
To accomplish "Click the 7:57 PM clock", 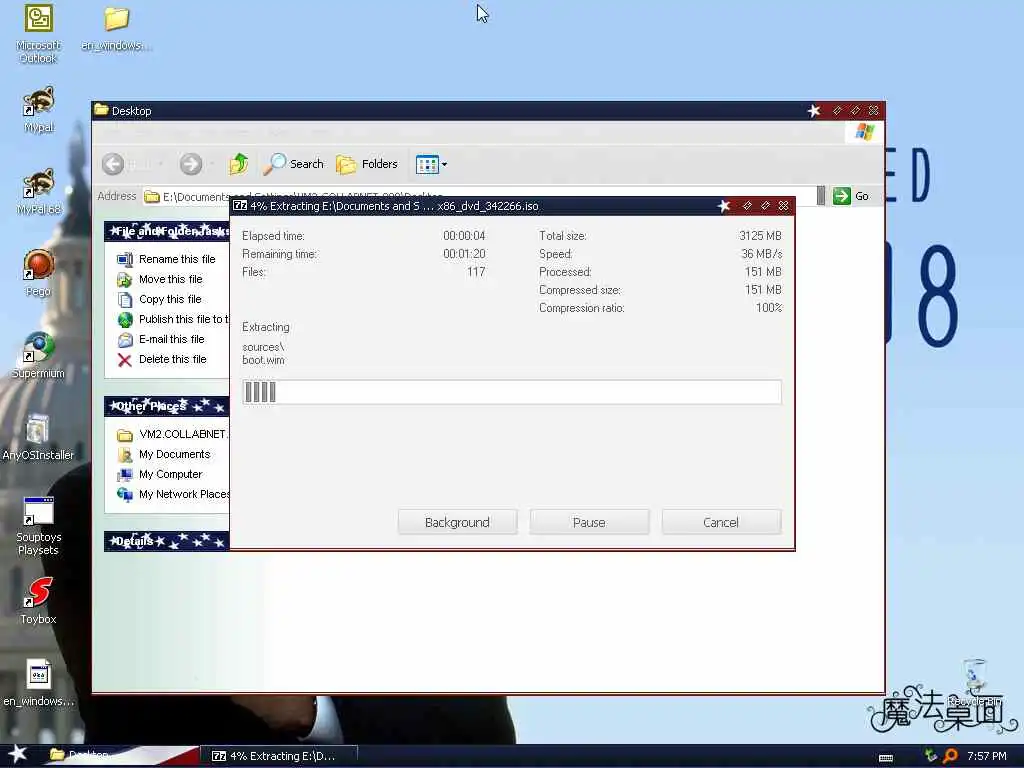I will 987,756.
